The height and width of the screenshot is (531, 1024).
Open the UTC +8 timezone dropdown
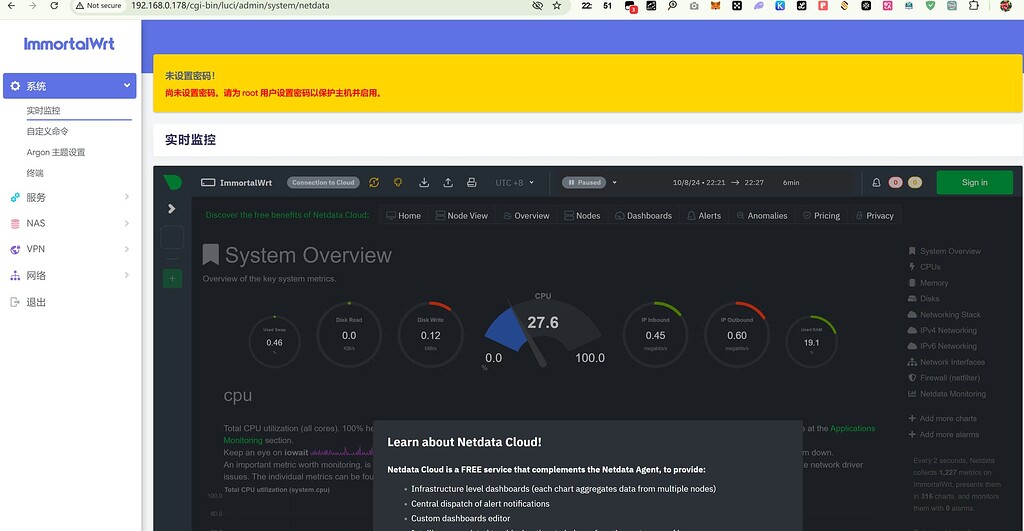coord(515,183)
